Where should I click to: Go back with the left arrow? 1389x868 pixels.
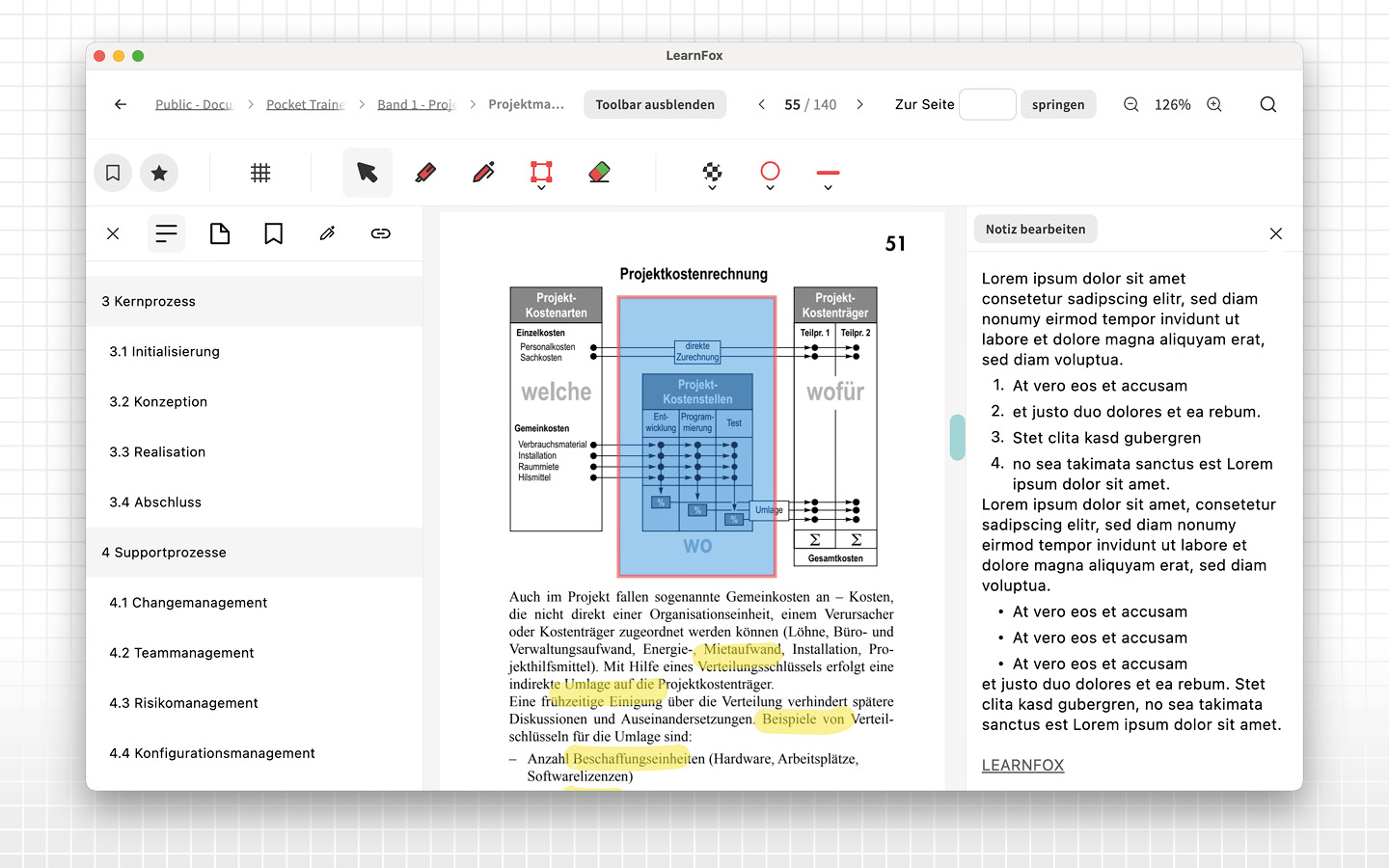[121, 104]
